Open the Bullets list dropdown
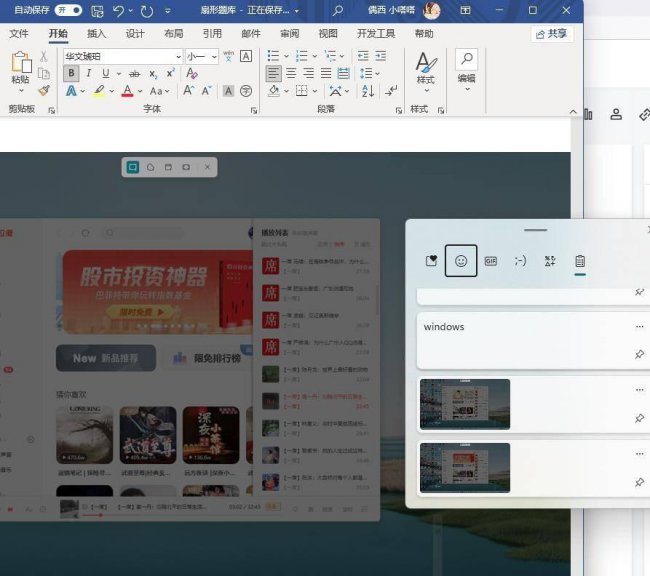The image size is (650, 576). point(286,56)
